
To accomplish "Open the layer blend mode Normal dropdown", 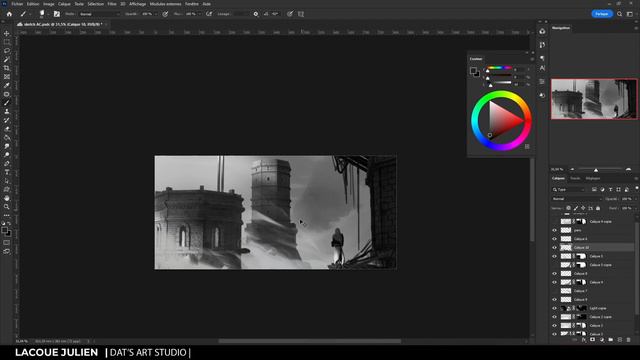I will [577, 199].
